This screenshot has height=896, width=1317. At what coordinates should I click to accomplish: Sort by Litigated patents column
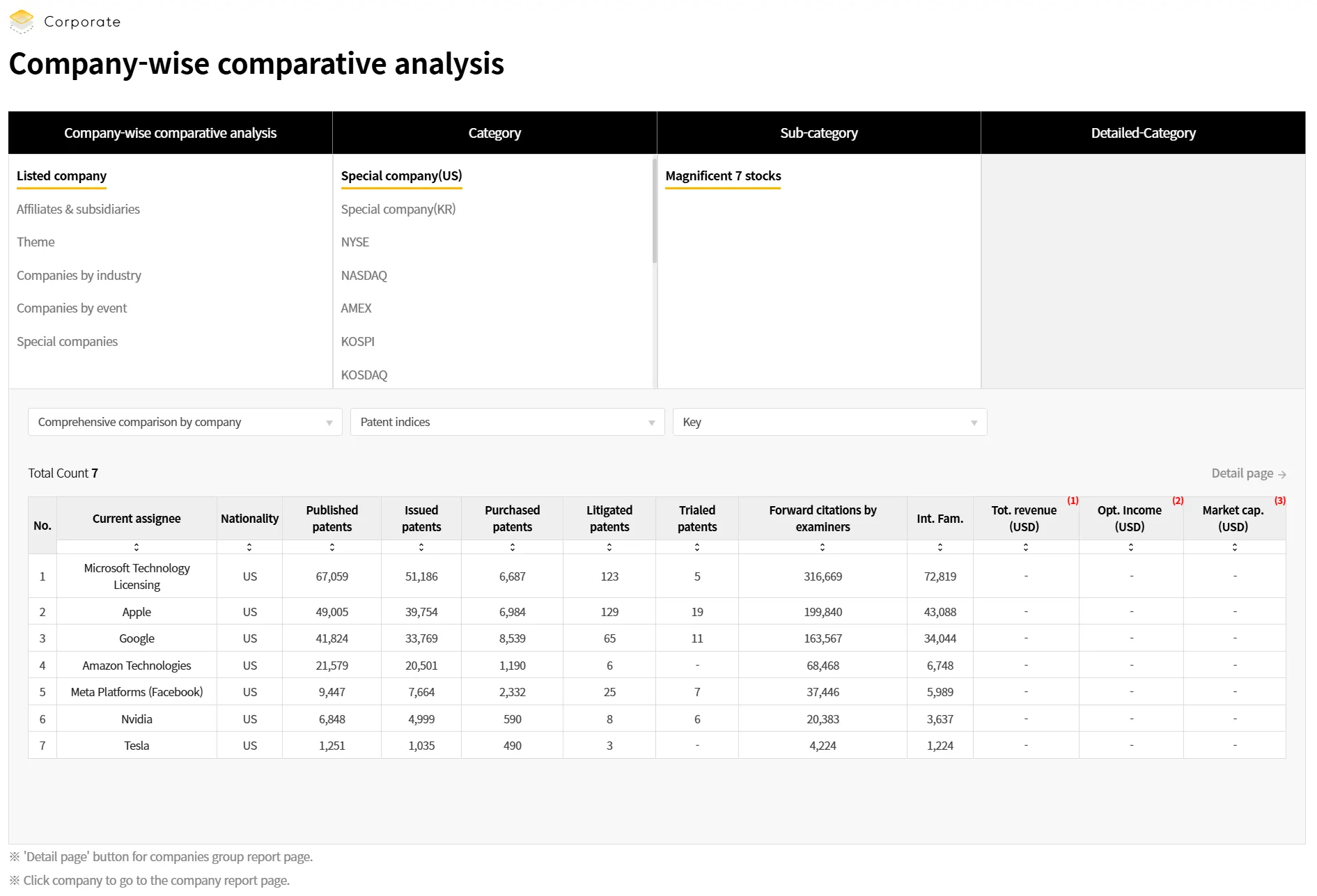[x=609, y=547]
